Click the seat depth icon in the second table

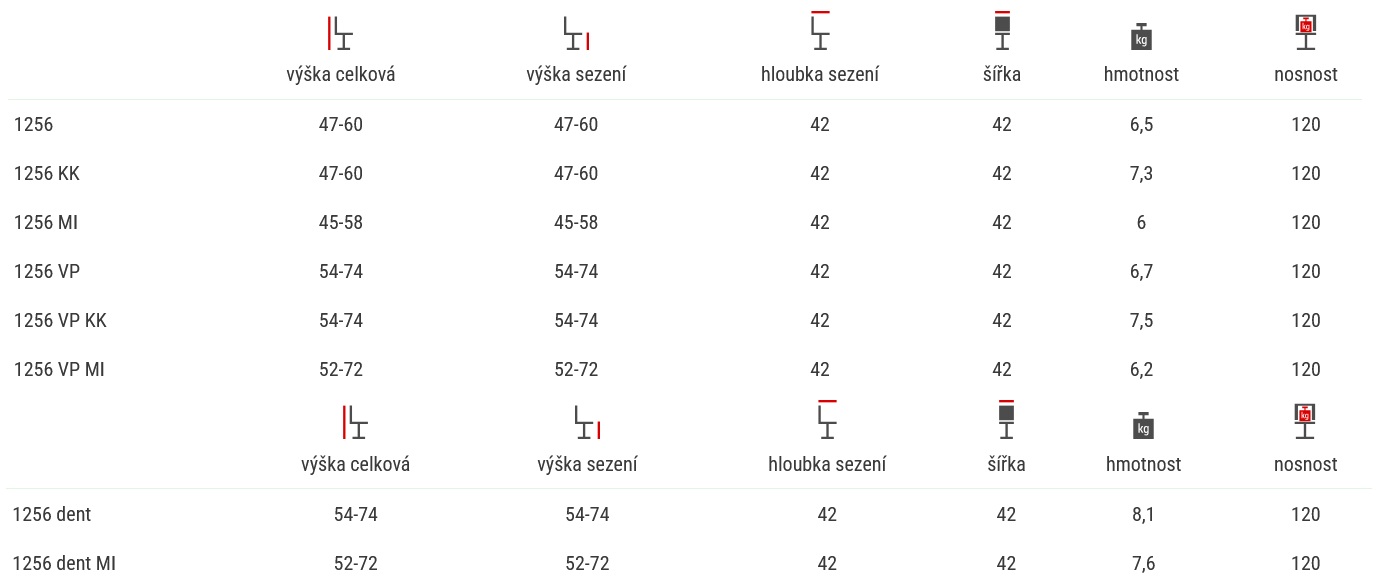(827, 419)
